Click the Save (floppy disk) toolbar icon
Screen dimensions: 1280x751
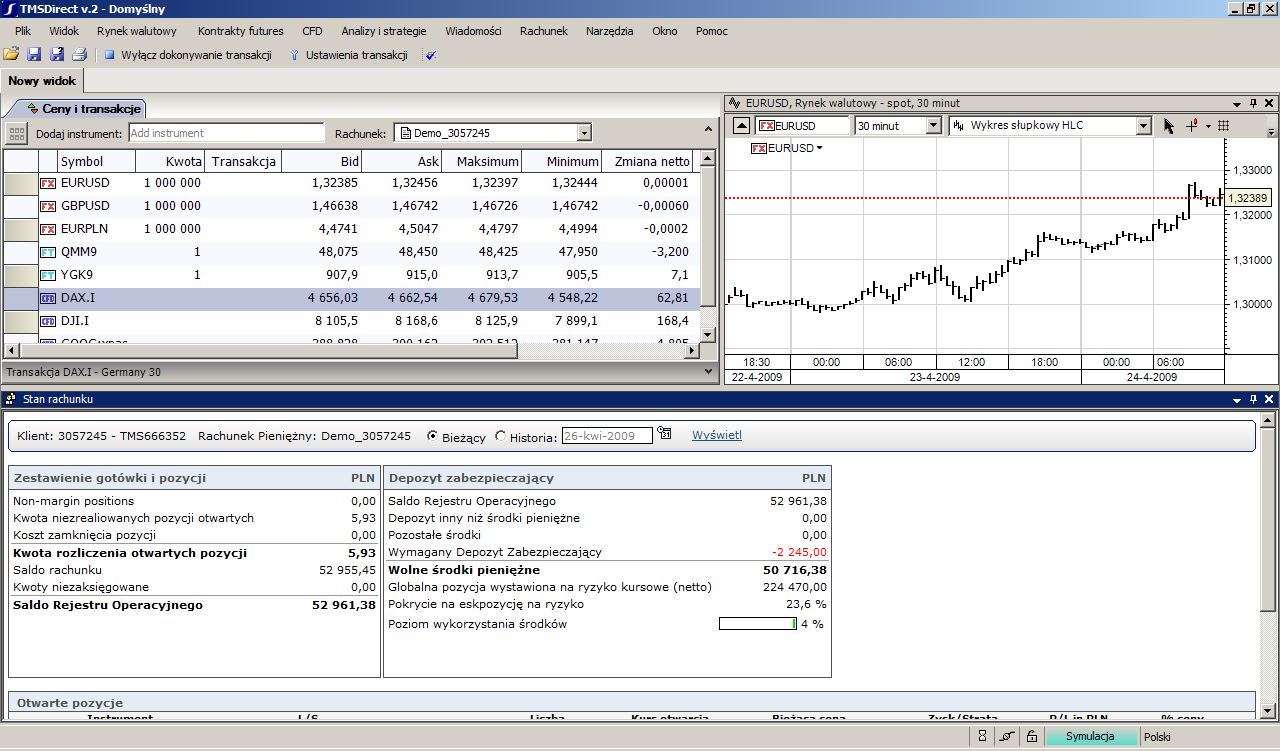34,55
